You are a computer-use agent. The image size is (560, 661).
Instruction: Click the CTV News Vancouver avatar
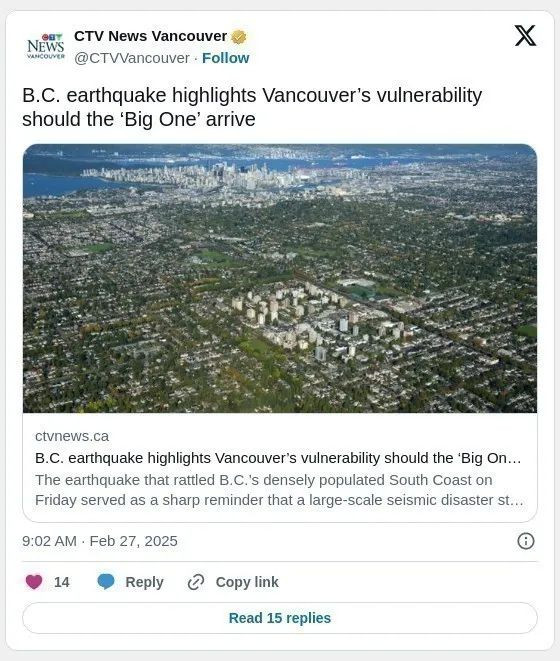click(46, 47)
